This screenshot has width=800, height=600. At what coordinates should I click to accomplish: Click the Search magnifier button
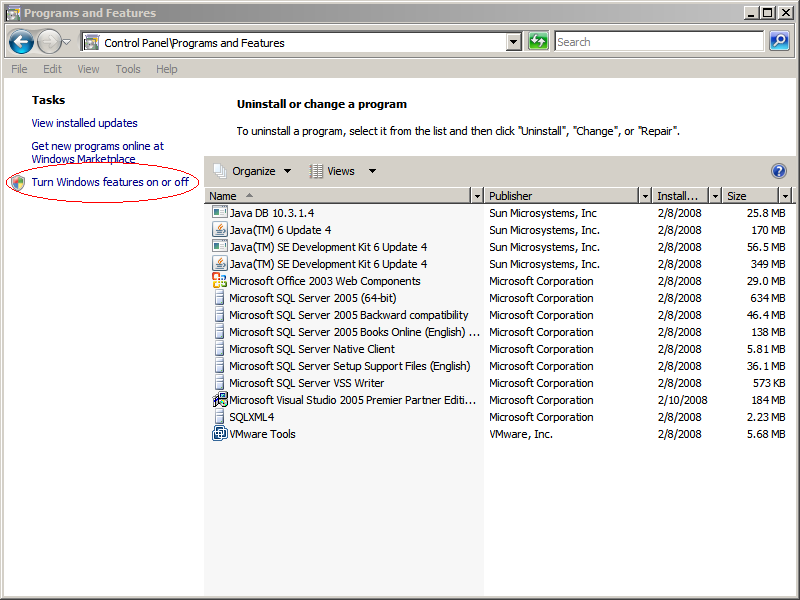[779, 41]
